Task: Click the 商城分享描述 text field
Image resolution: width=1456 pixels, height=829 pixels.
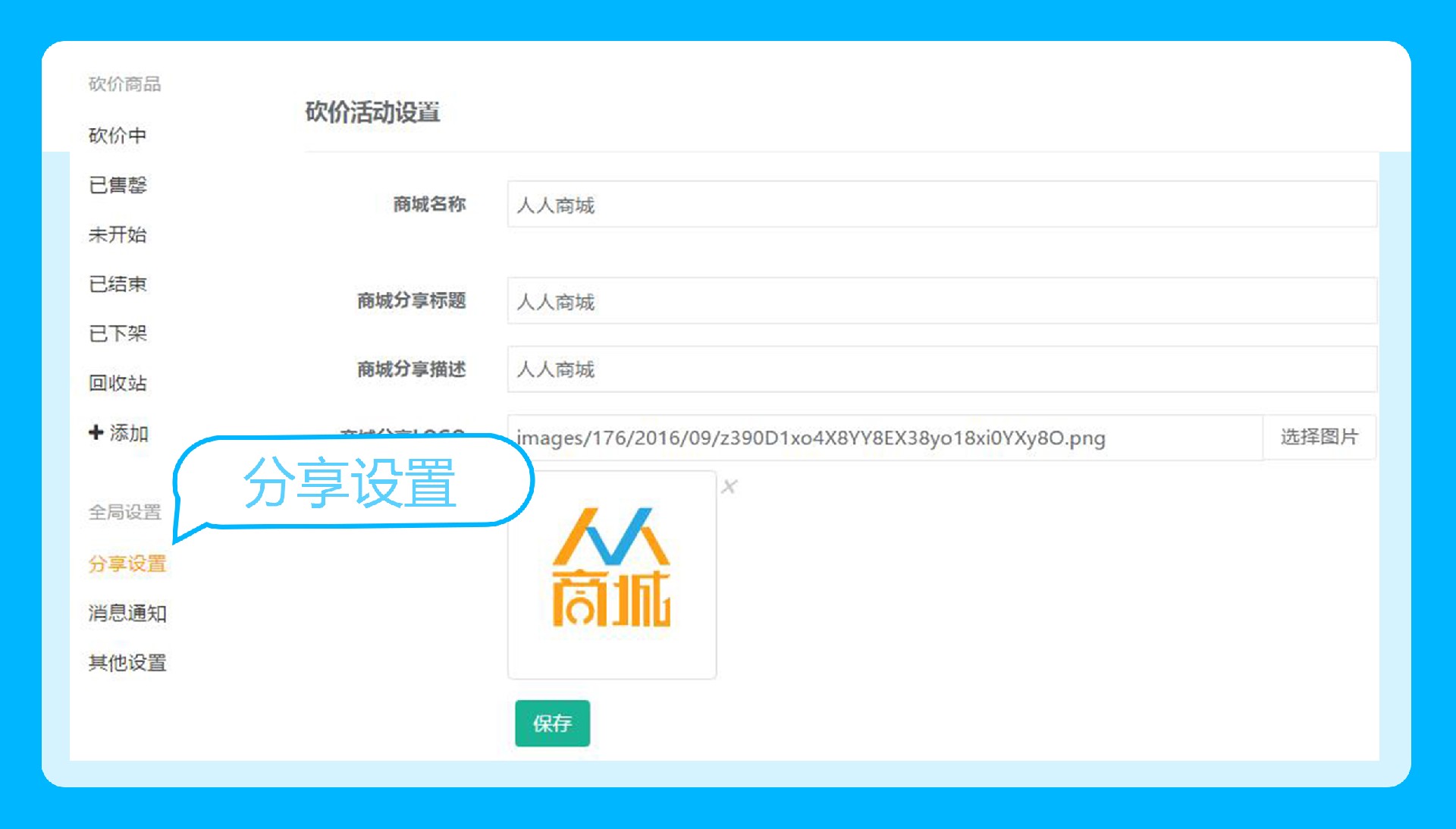Action: tap(941, 369)
